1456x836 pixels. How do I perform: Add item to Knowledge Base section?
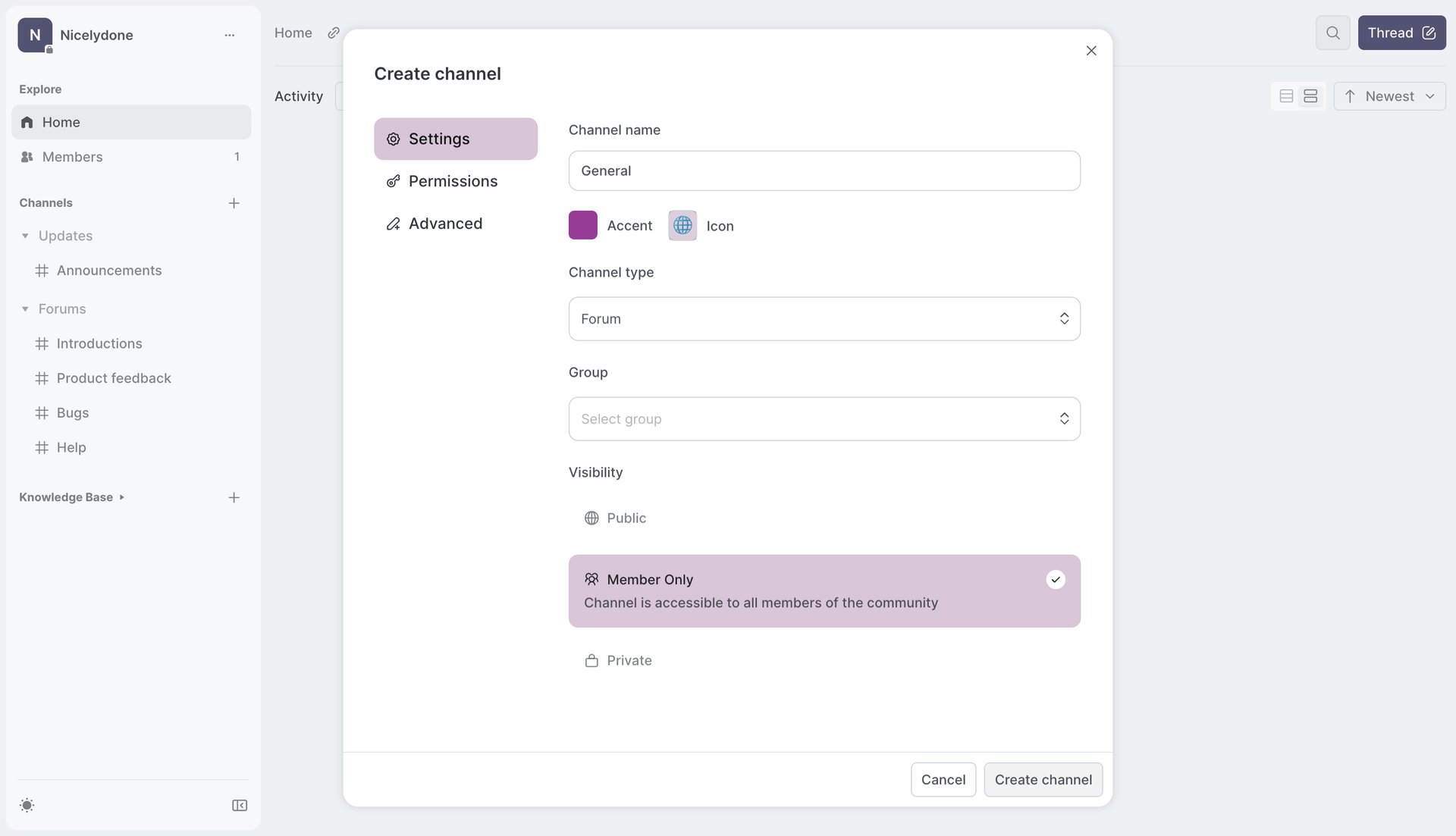pos(234,497)
